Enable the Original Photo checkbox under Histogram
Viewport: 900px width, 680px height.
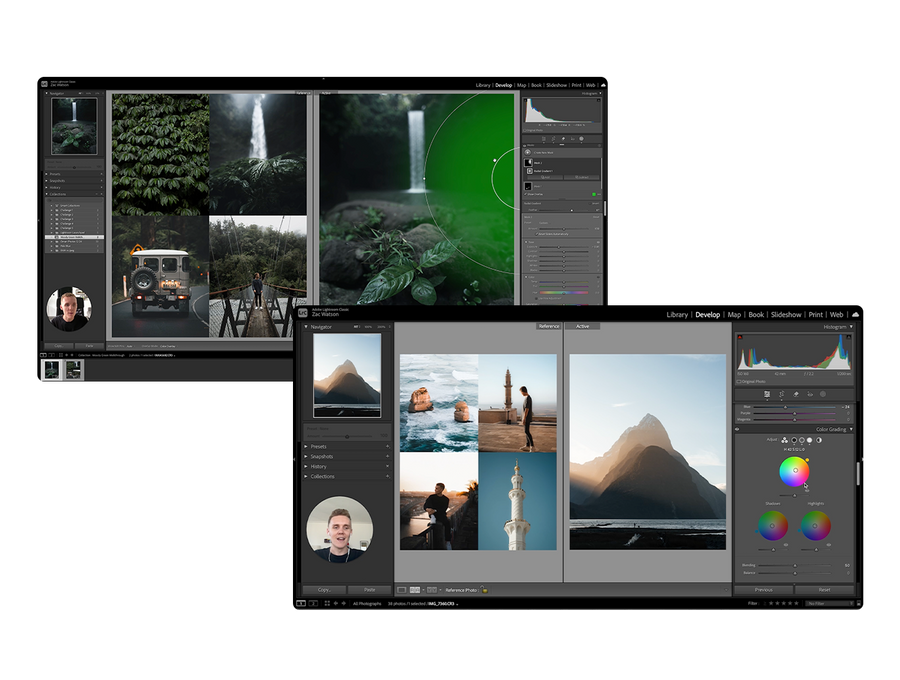point(738,381)
